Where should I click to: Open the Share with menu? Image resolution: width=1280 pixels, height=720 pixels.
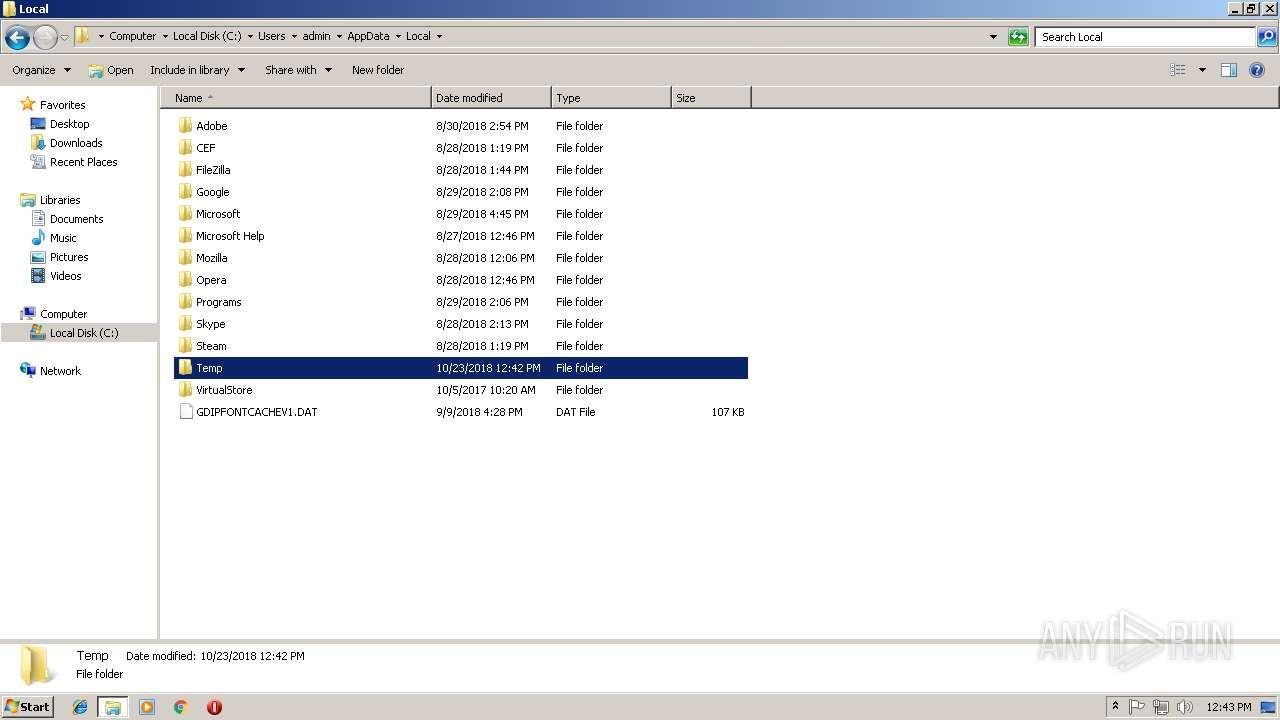(298, 70)
